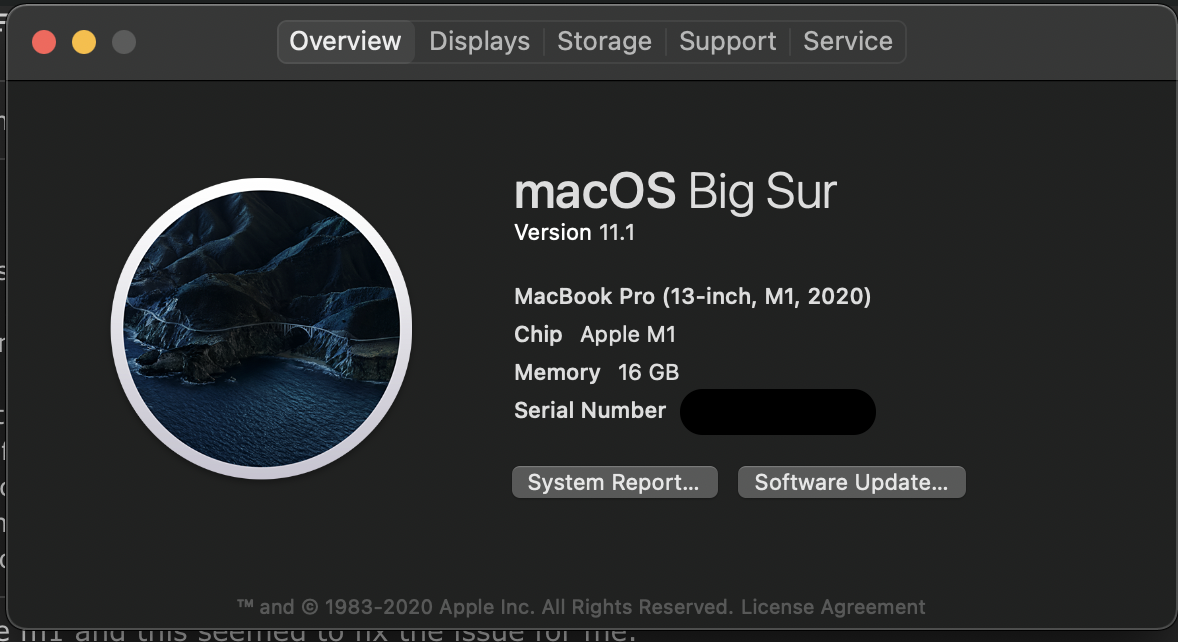Go to the Service tab

[x=847, y=41]
